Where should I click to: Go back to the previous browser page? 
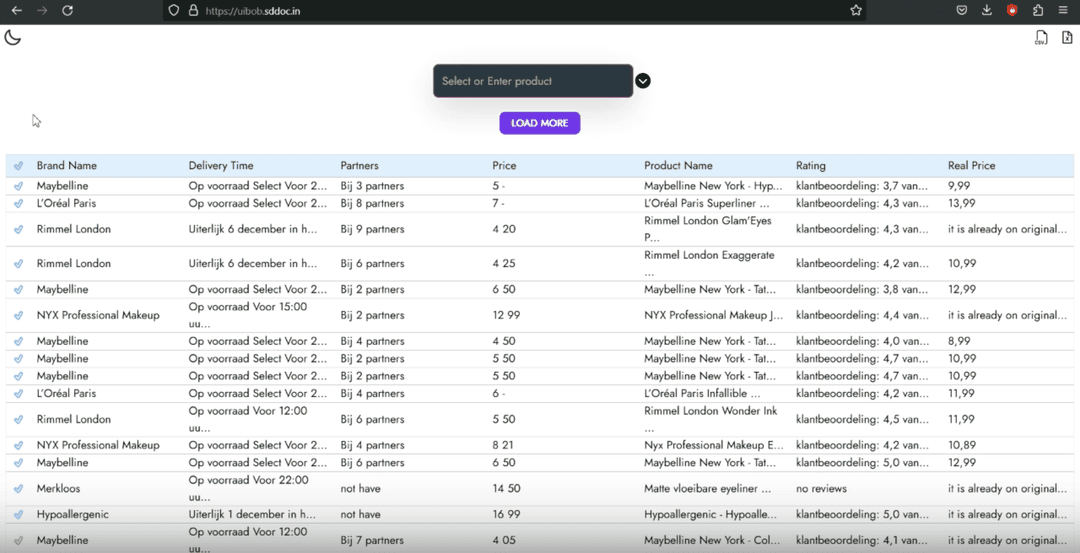(17, 10)
